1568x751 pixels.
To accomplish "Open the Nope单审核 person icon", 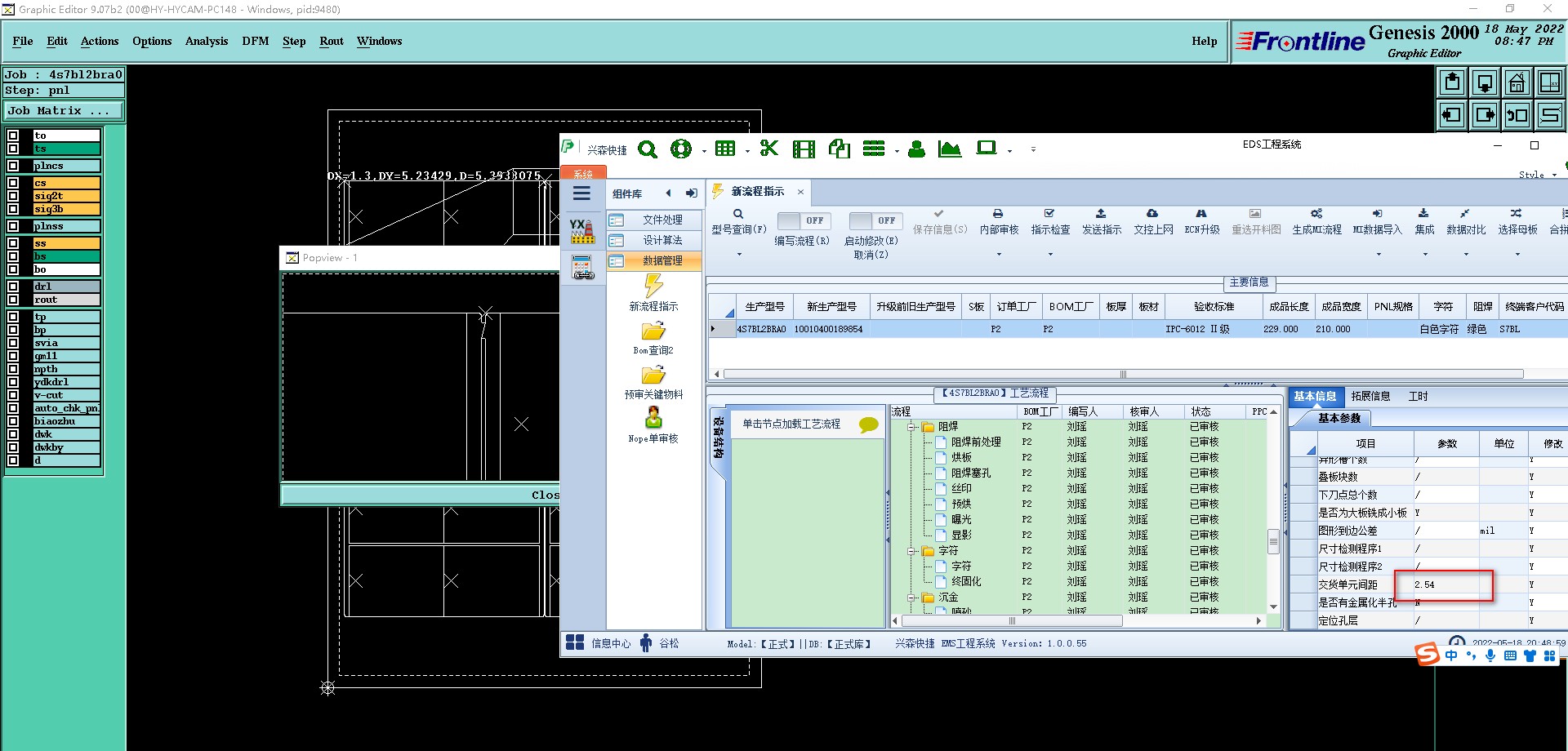I will coord(653,418).
